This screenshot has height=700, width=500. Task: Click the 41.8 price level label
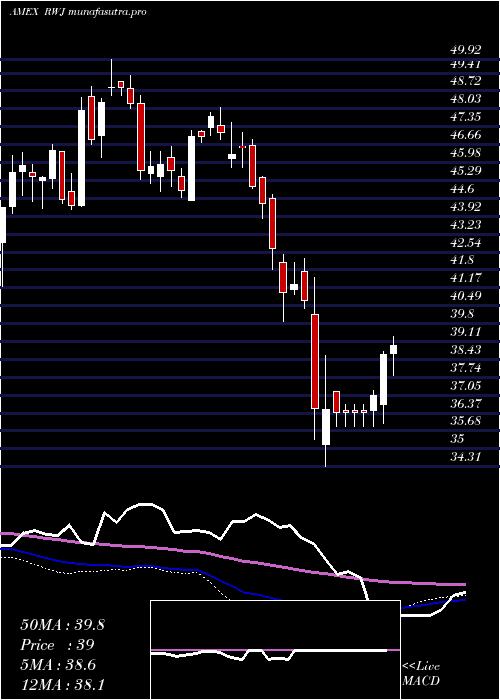click(x=462, y=260)
